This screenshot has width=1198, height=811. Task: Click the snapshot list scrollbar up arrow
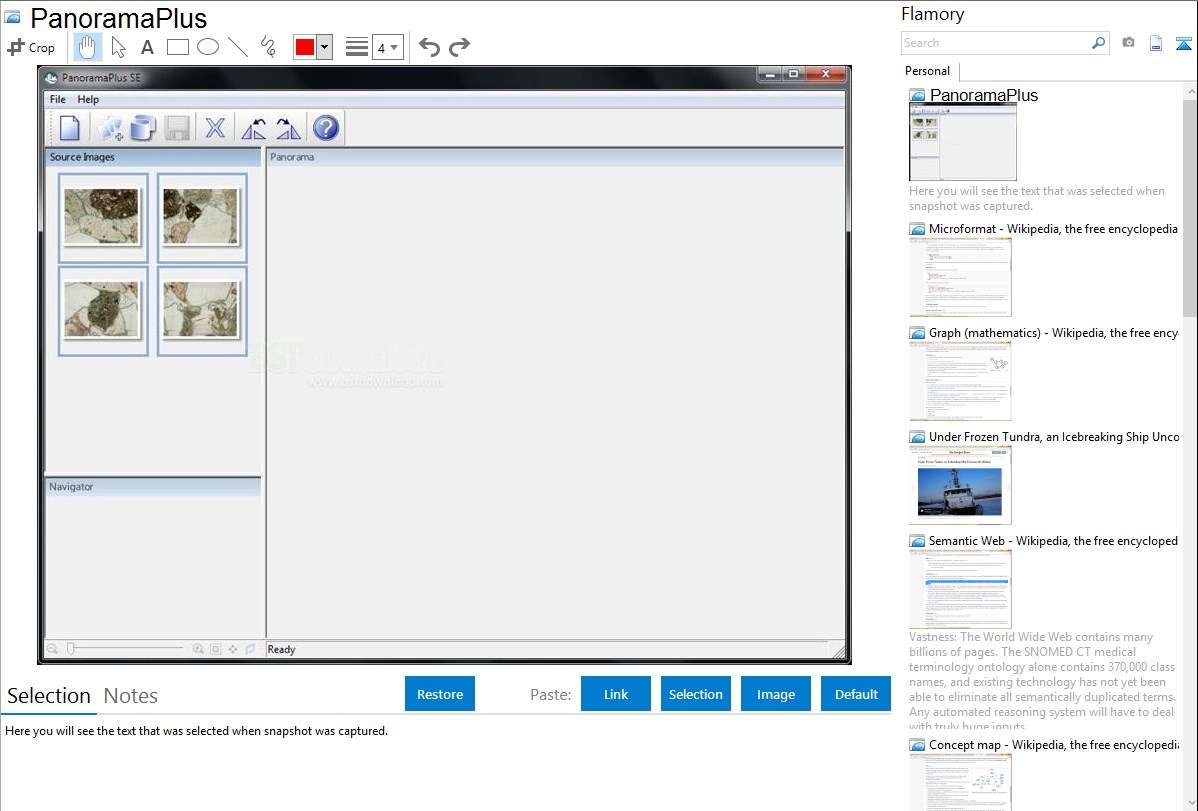(x=1191, y=92)
